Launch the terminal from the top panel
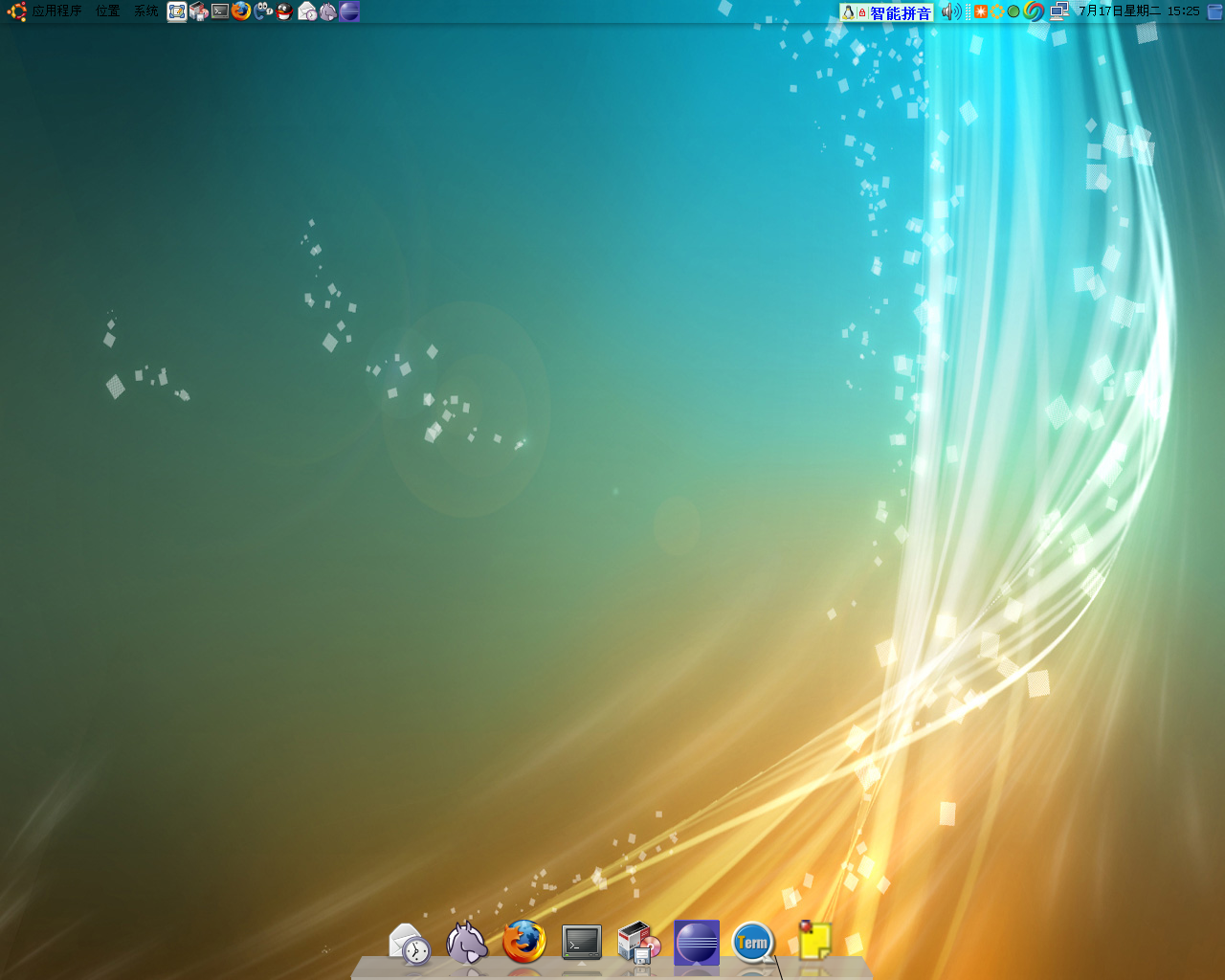 220,11
